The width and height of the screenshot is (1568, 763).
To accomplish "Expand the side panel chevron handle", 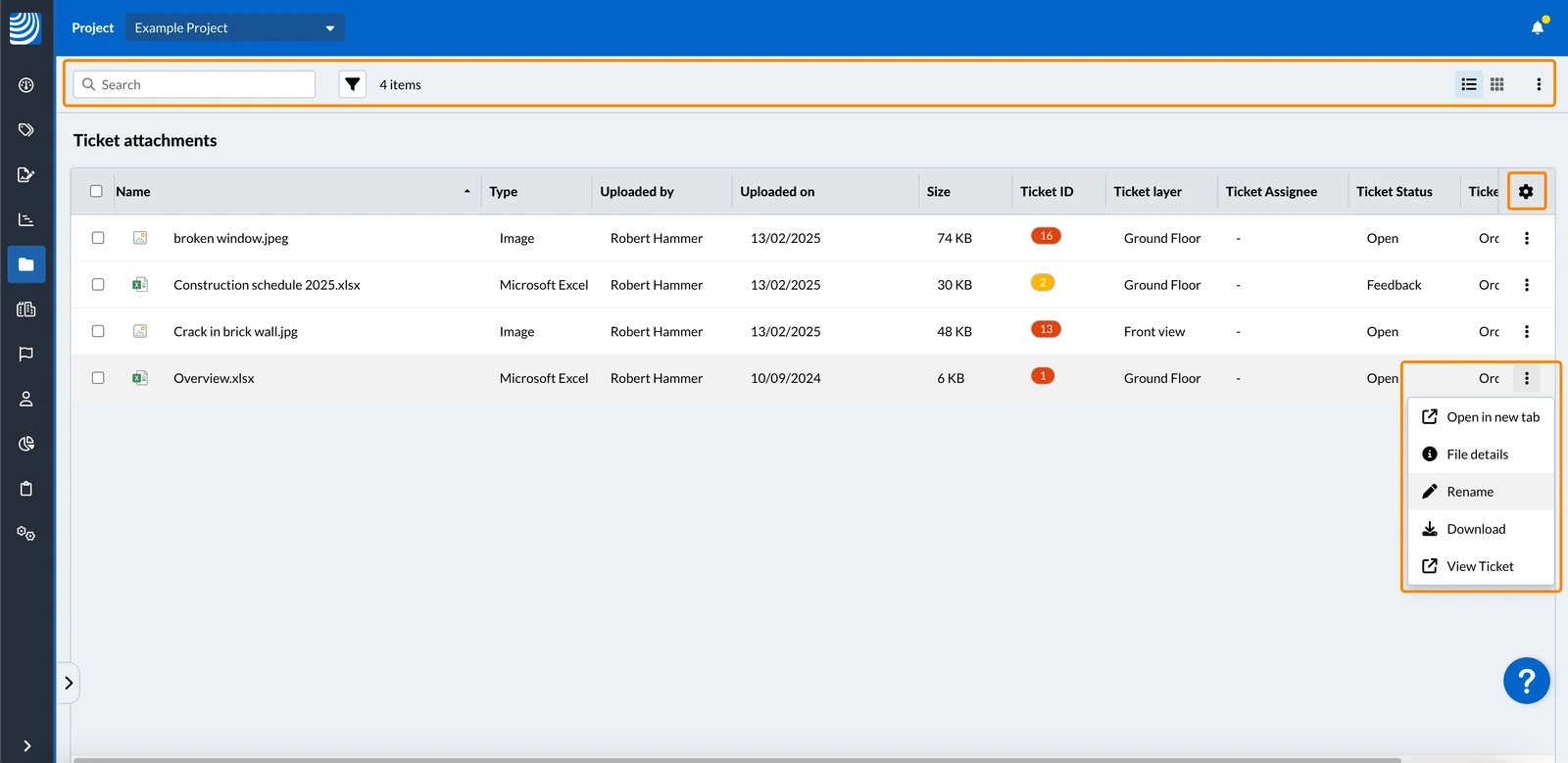I will pos(69,683).
